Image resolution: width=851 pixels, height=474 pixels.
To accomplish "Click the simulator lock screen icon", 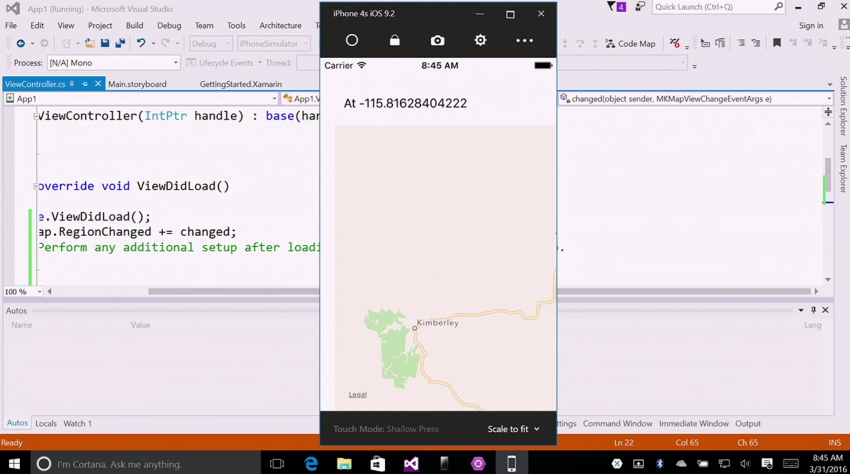I will (395, 40).
